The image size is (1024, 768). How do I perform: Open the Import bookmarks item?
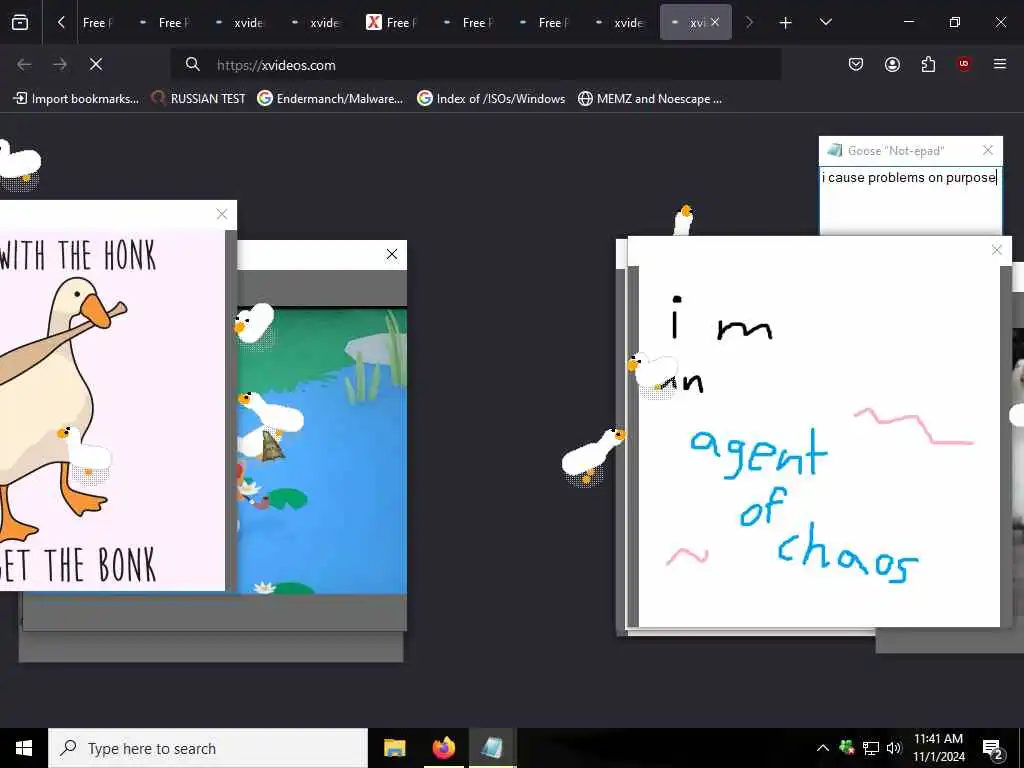click(76, 99)
